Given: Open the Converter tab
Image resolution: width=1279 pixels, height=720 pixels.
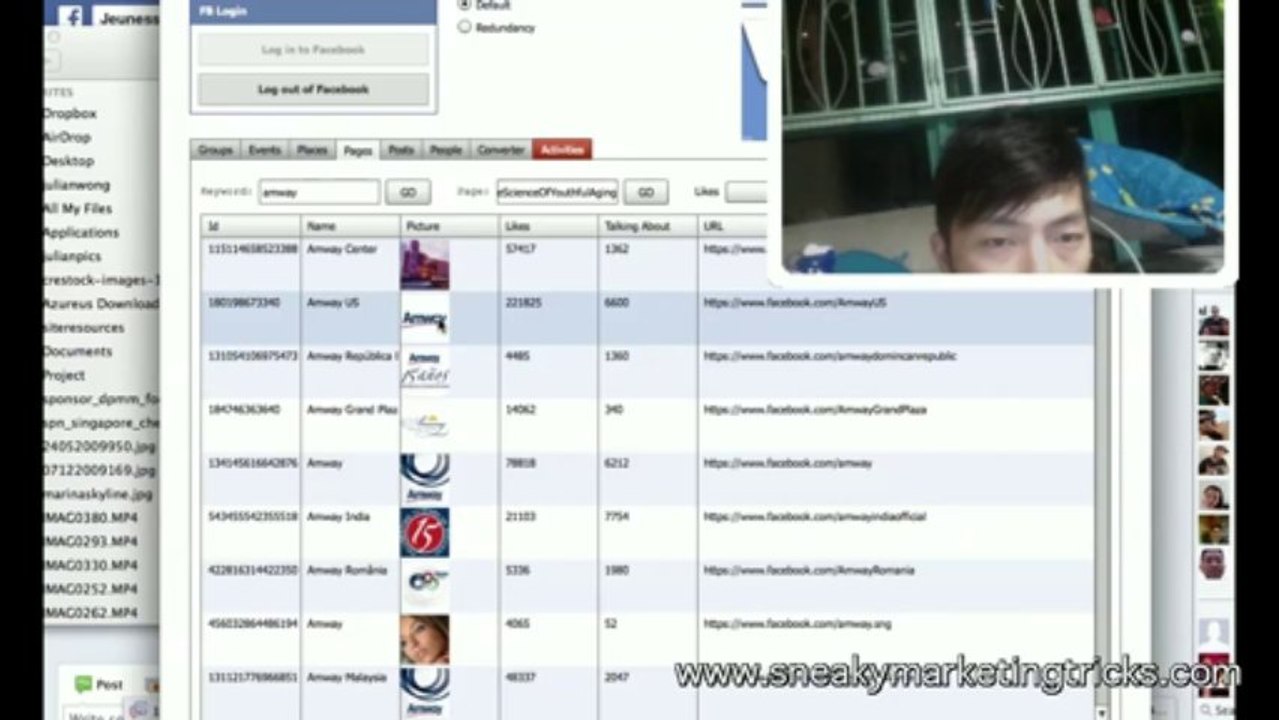Looking at the screenshot, I should (x=501, y=150).
